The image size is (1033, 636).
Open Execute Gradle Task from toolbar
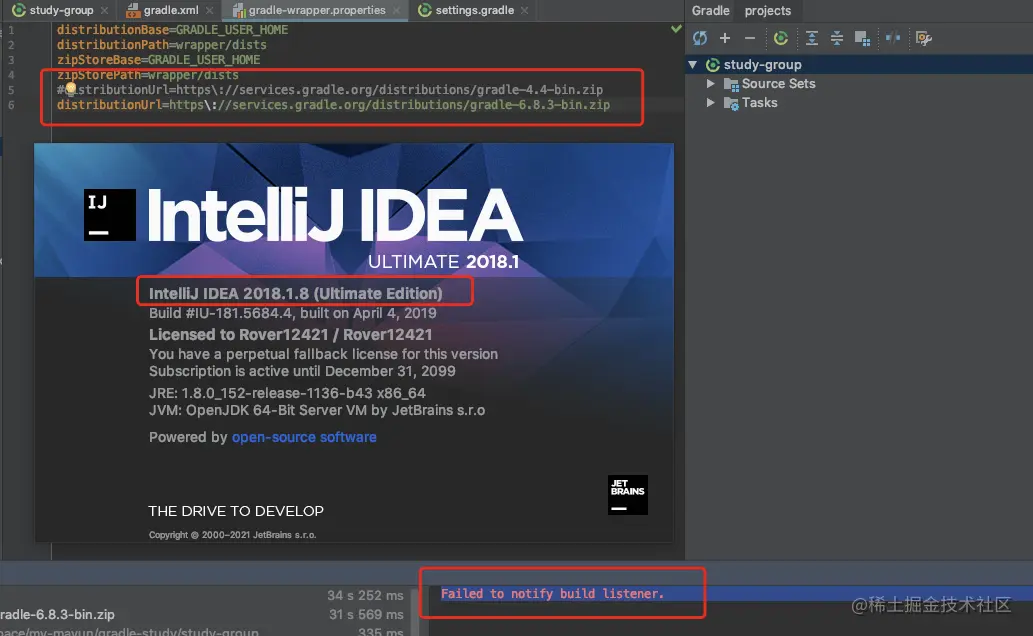click(781, 38)
